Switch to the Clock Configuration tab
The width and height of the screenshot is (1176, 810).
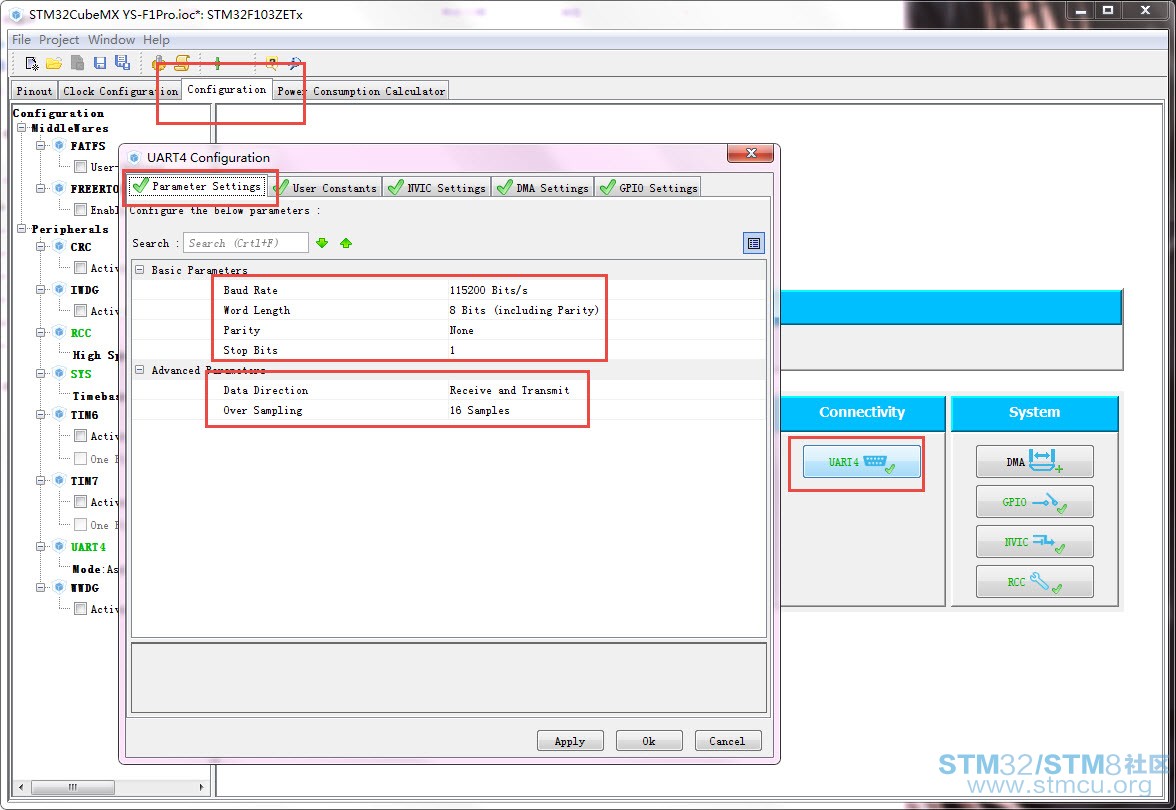(x=120, y=91)
